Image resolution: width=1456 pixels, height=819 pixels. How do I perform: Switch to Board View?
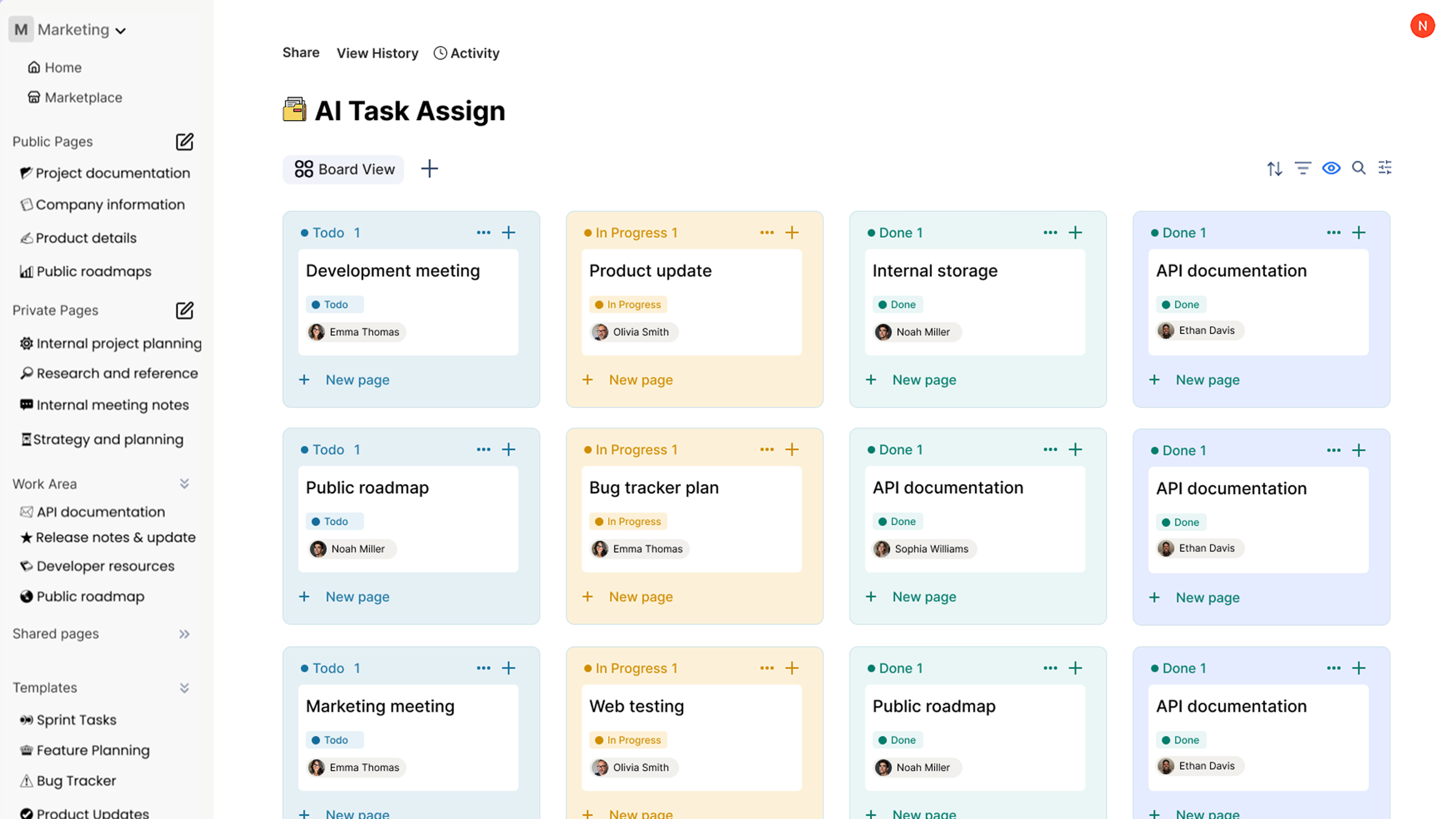(343, 169)
